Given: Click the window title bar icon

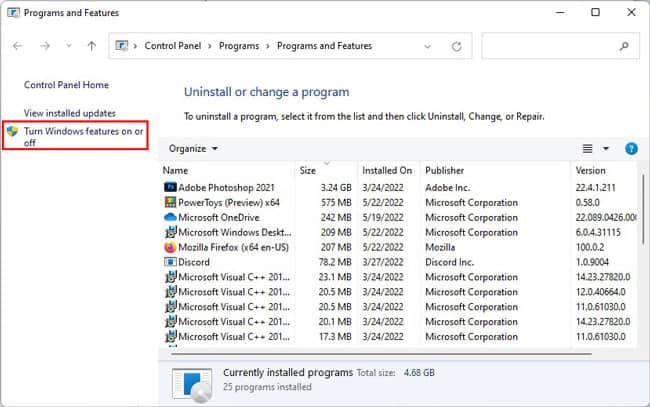Looking at the screenshot, I should pos(13,12).
